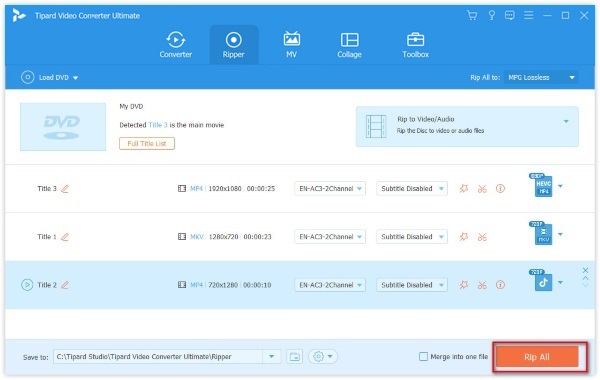
Task: Show Title 2 info icon
Action: (x=501, y=285)
